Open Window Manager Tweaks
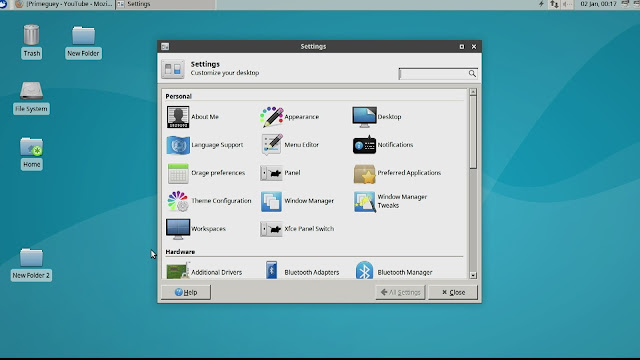 (390, 201)
